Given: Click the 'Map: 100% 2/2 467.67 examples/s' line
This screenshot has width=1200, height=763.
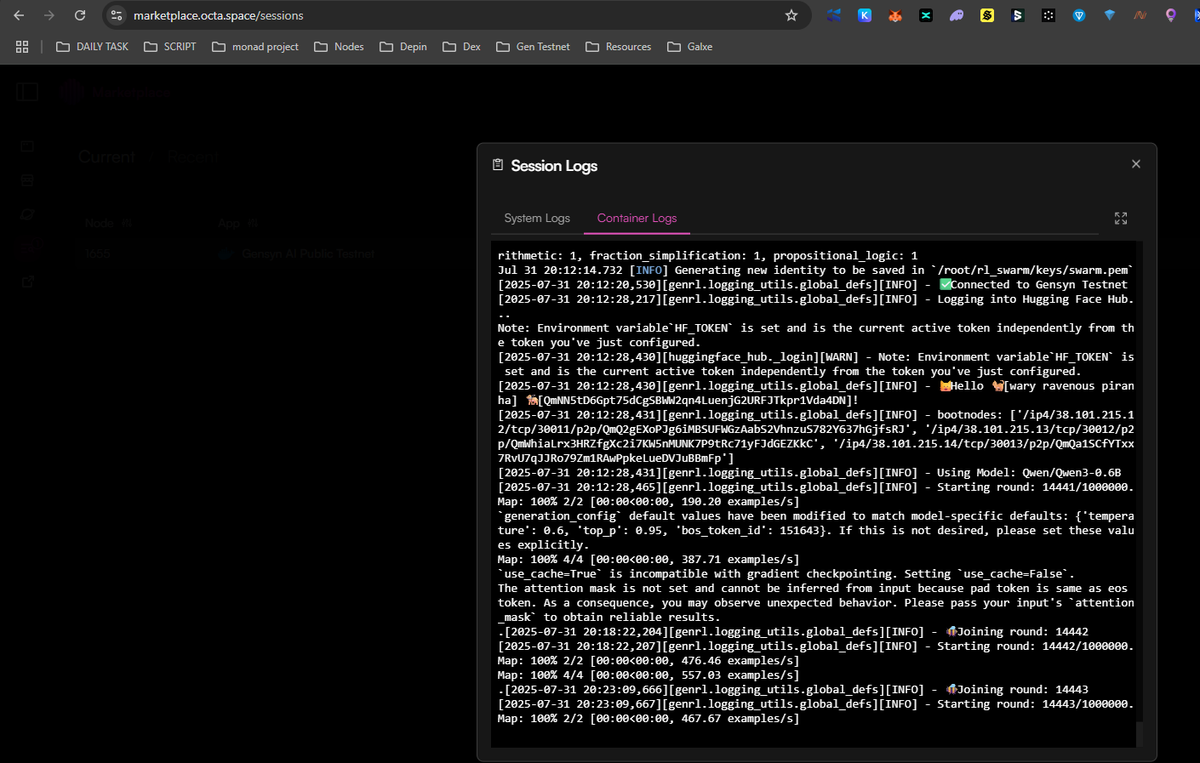Looking at the screenshot, I should (x=648, y=718).
